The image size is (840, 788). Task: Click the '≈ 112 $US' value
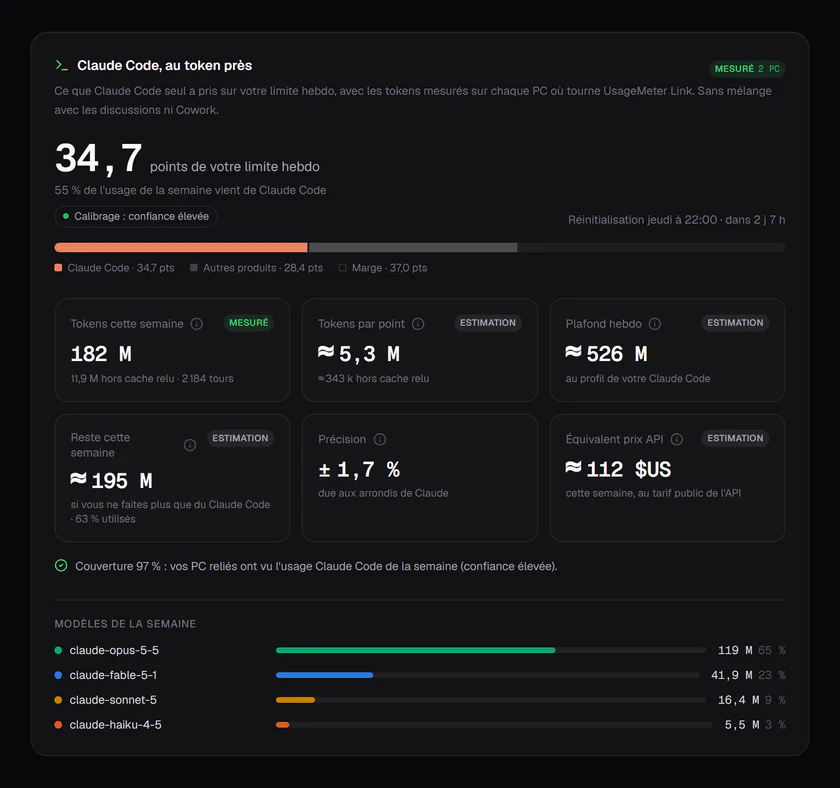(618, 470)
